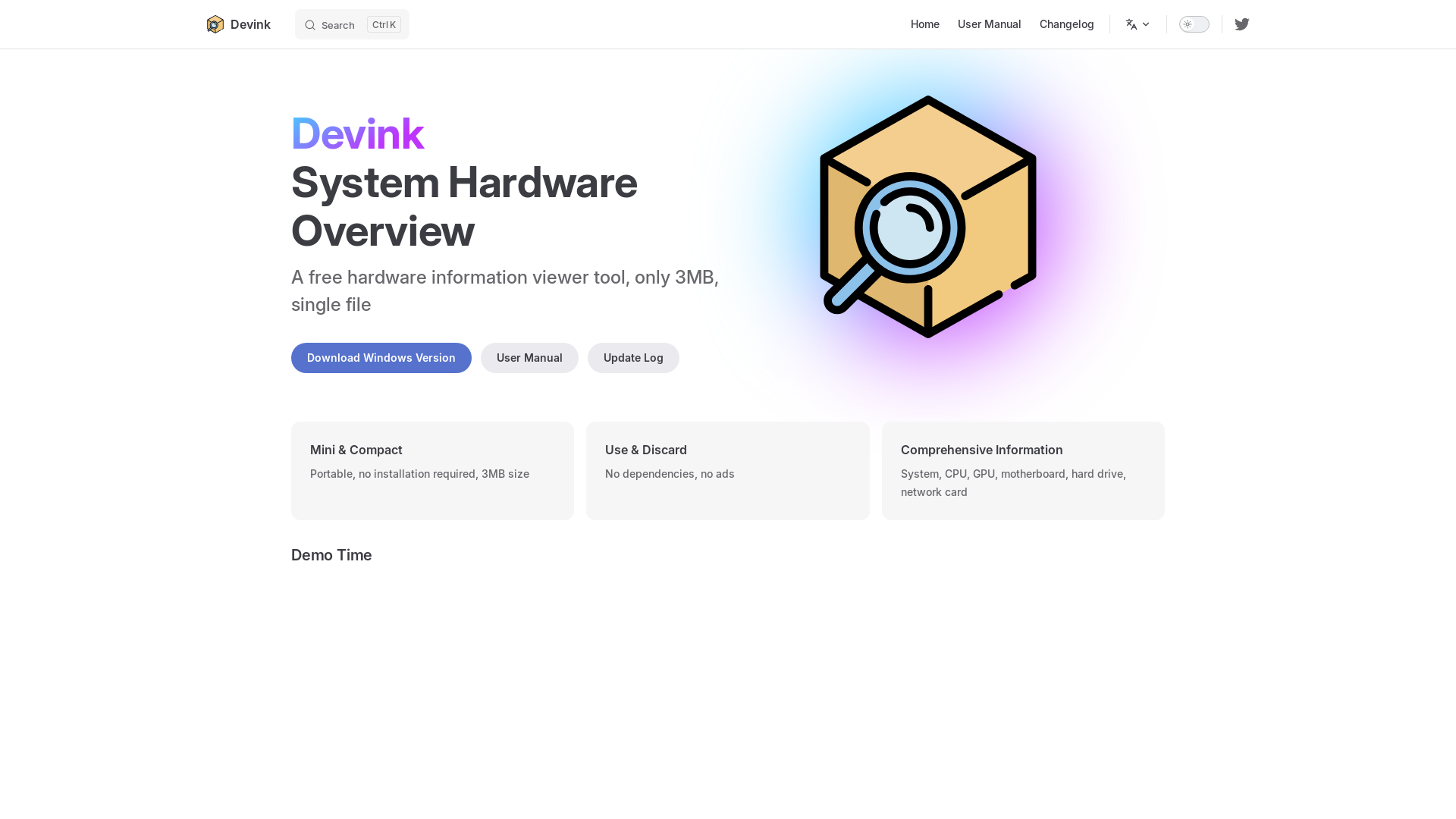The width and height of the screenshot is (1456, 819).
Task: Click the Search input box
Action: (352, 24)
